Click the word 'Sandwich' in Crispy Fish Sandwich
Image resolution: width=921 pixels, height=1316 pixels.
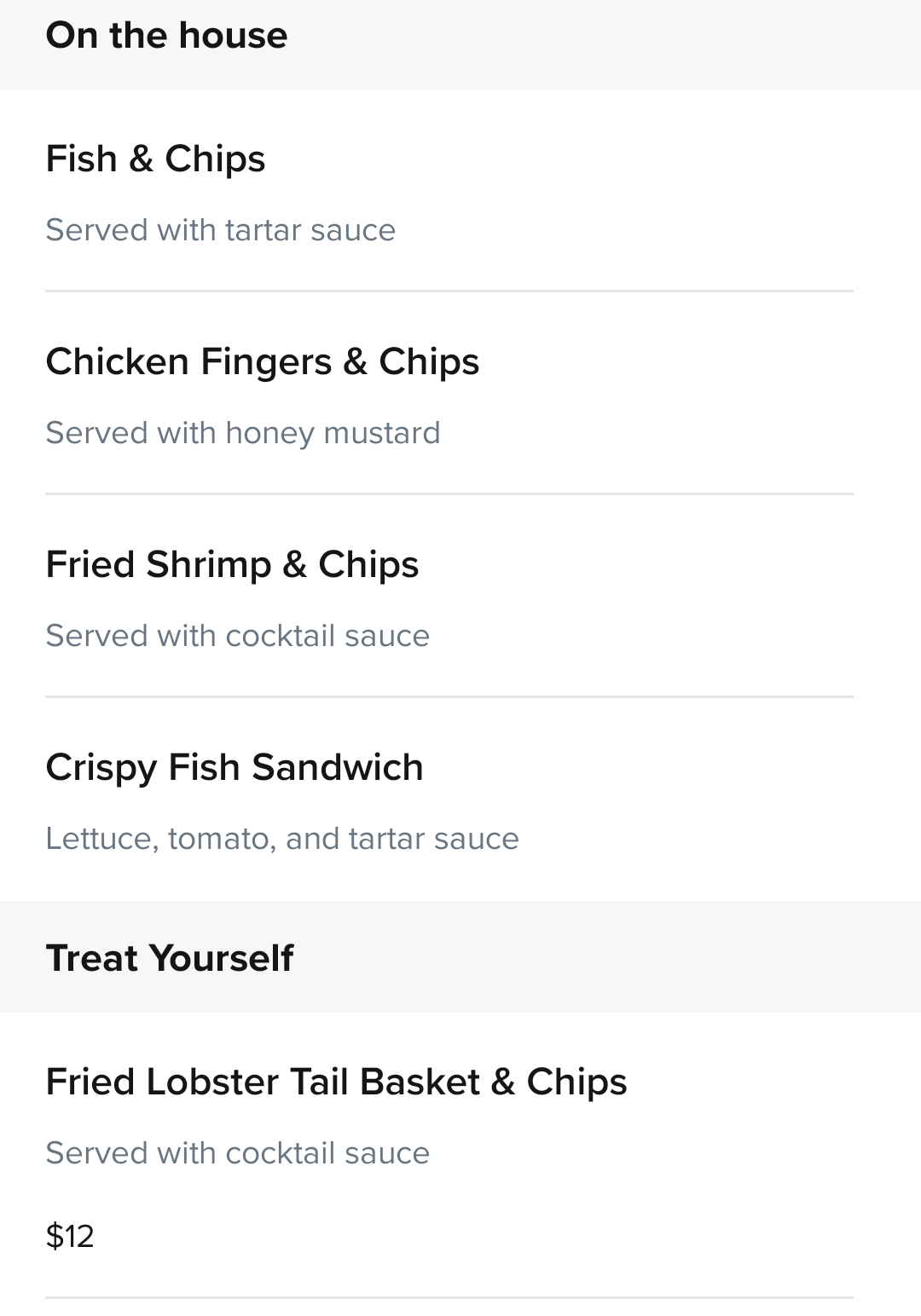(x=338, y=767)
